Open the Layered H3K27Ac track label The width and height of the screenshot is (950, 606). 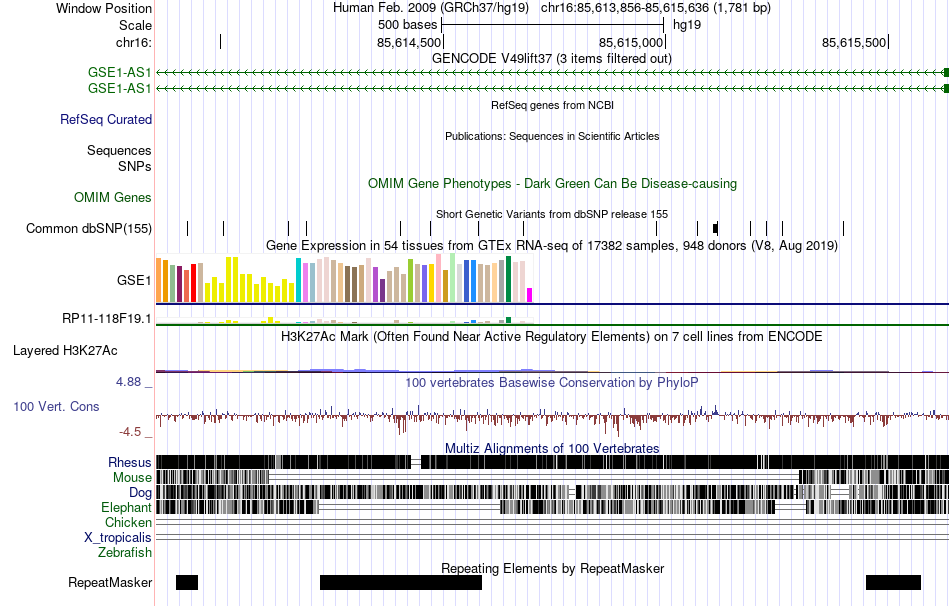[x=65, y=351]
